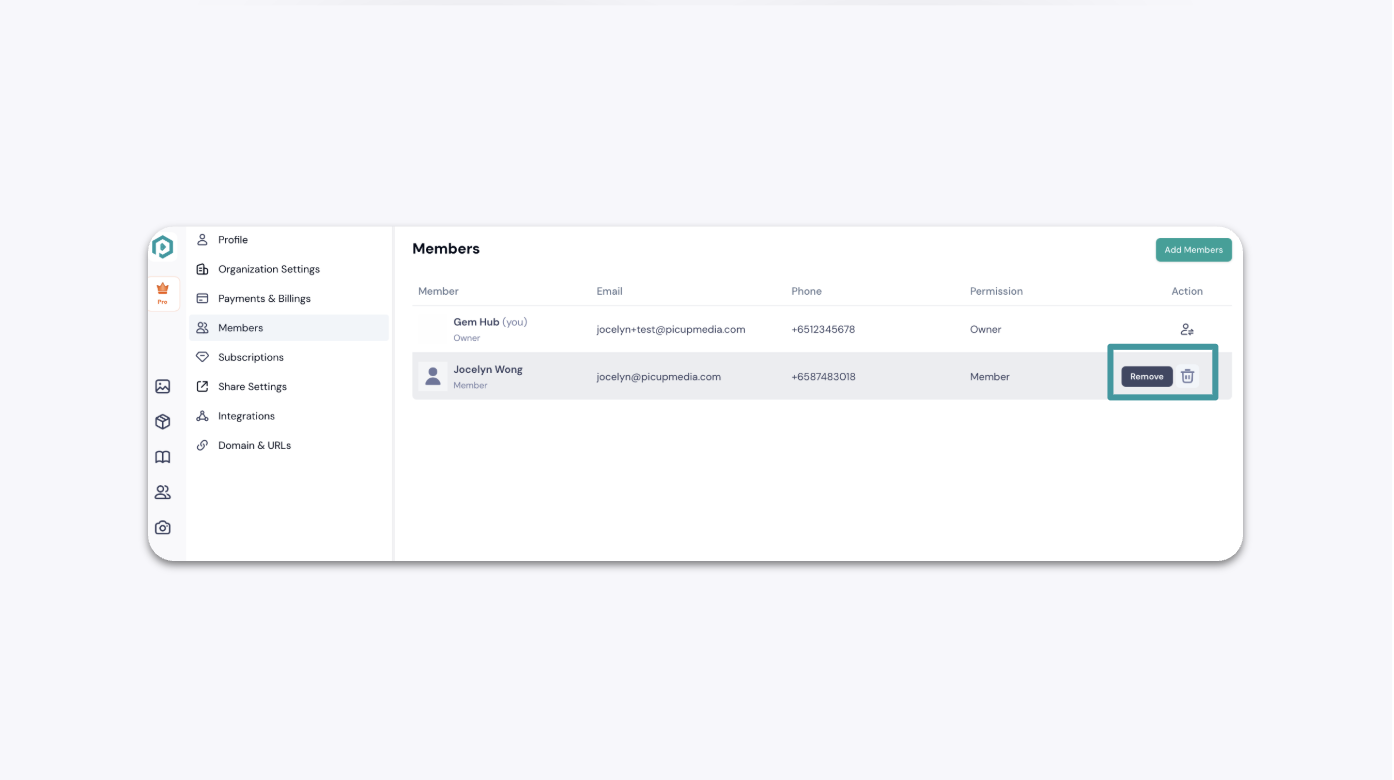1394x780 pixels.
Task: Click email jocelyn@picupmedia.com
Action: click(659, 377)
